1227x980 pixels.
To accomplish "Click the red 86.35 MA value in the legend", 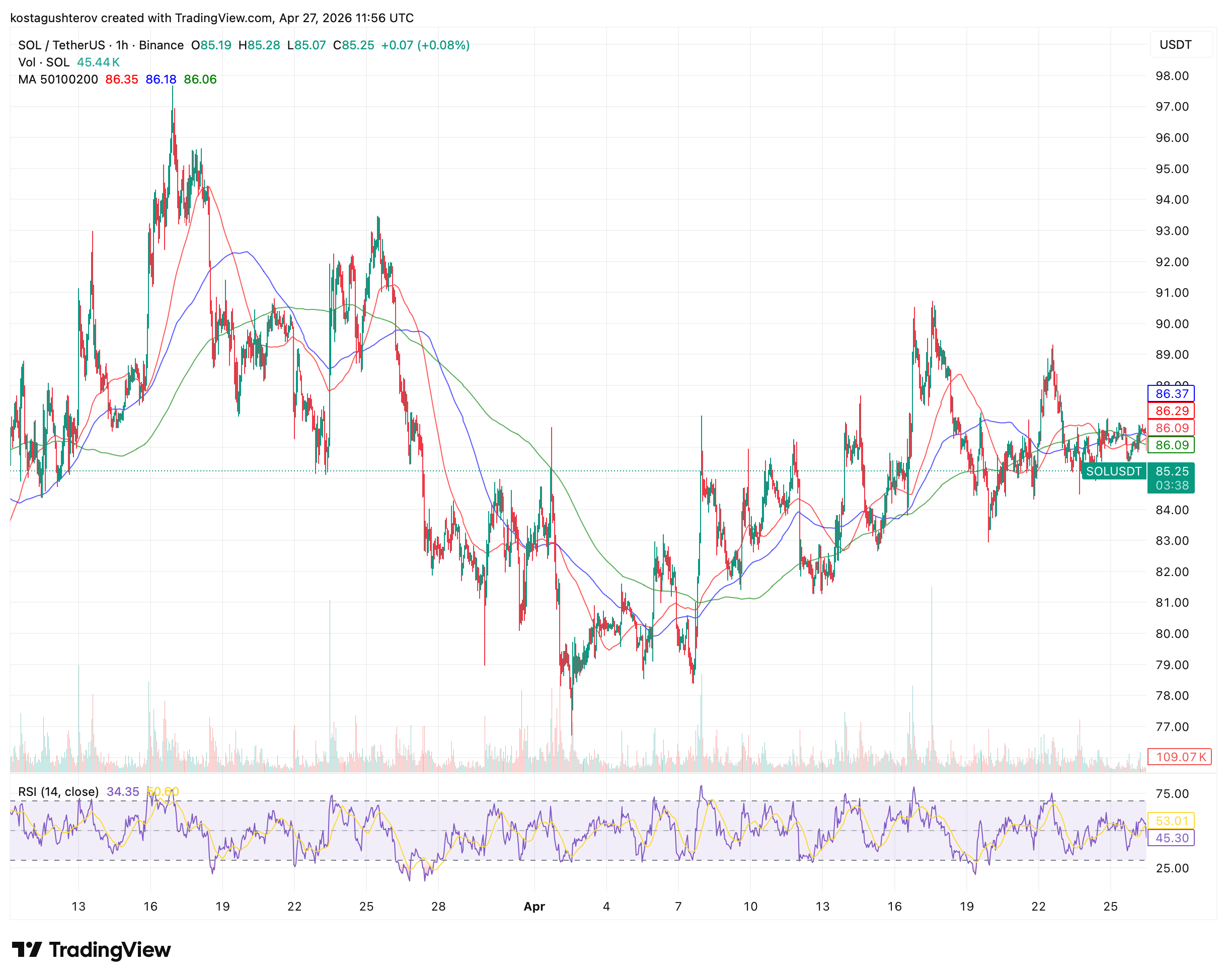I will (x=122, y=79).
